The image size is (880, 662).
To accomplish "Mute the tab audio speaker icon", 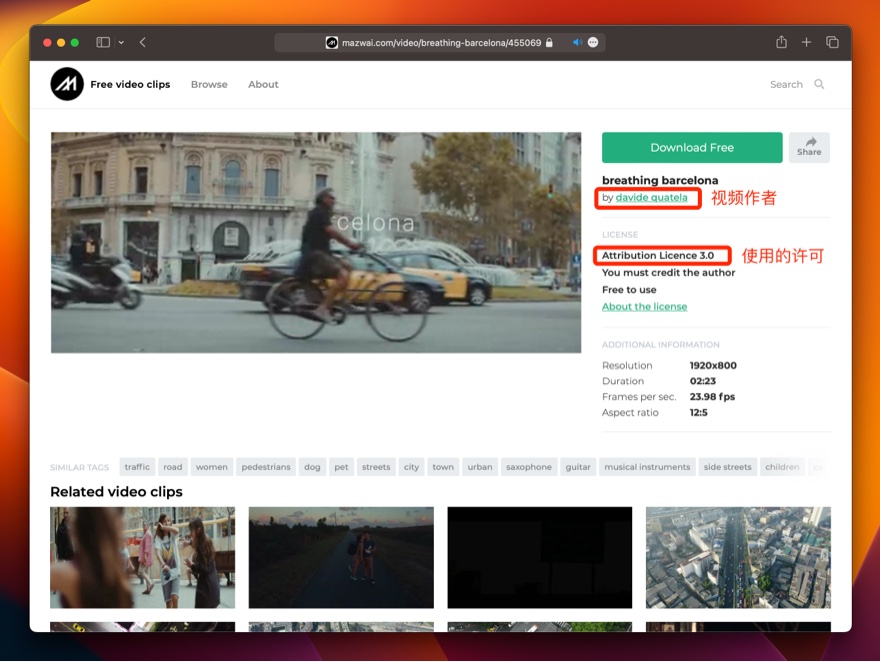I will [577, 43].
